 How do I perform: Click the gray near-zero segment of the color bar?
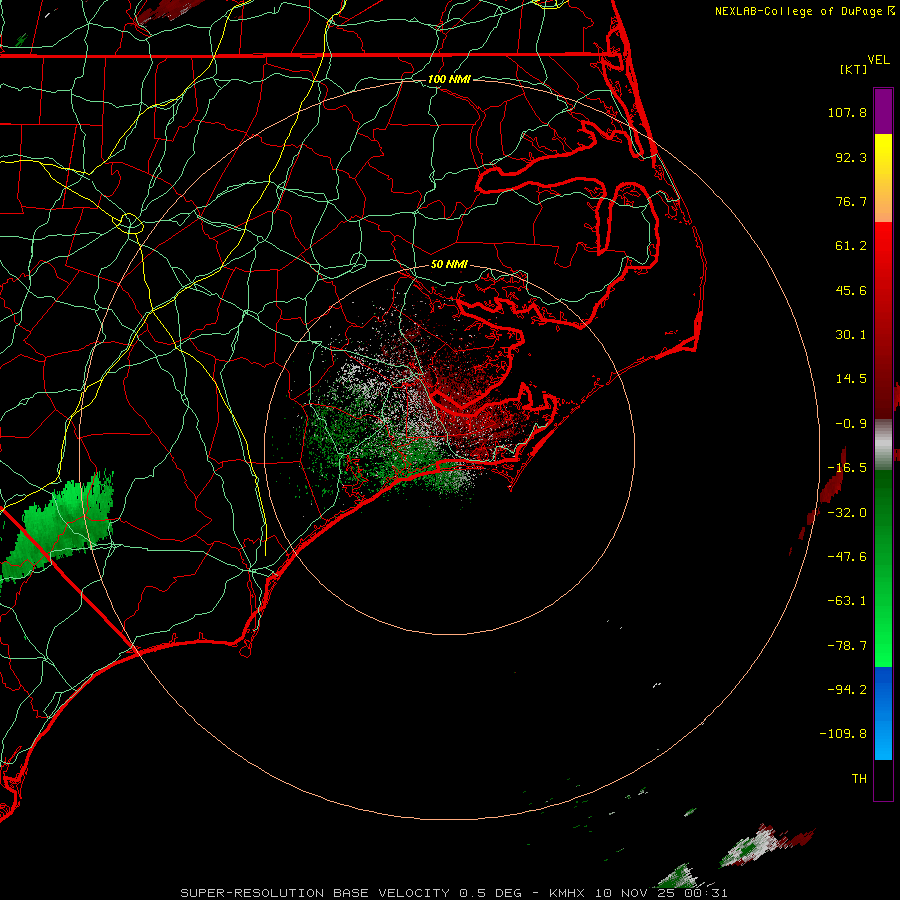tap(883, 444)
